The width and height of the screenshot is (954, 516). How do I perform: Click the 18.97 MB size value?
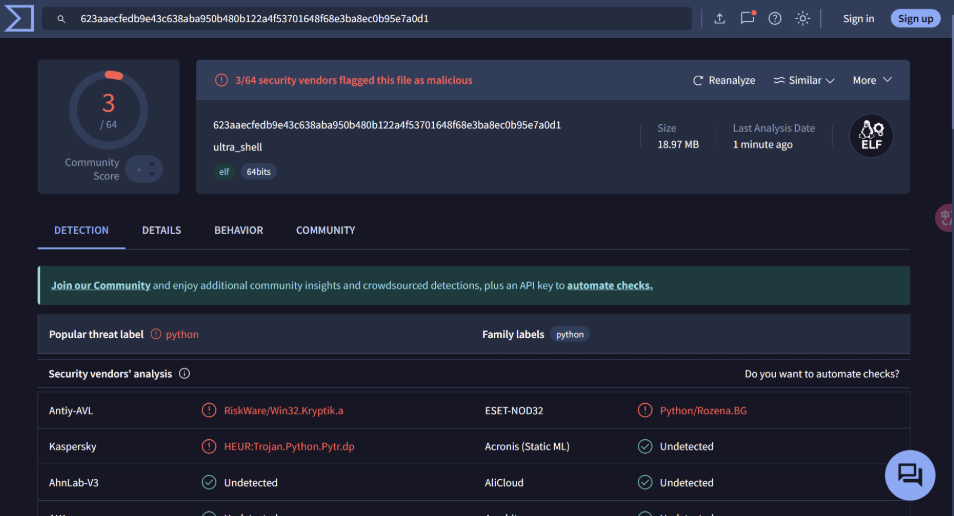pyautogui.click(x=678, y=145)
